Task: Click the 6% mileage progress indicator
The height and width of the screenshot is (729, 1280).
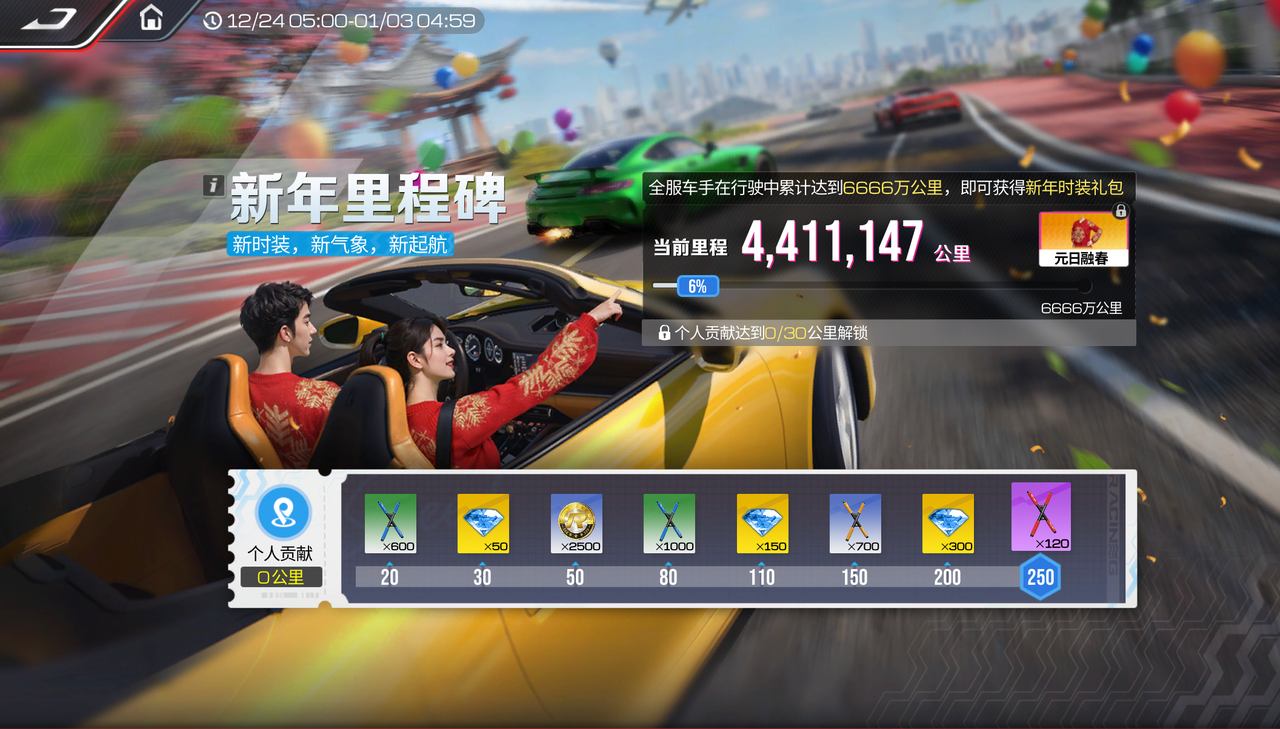Action: tap(697, 287)
